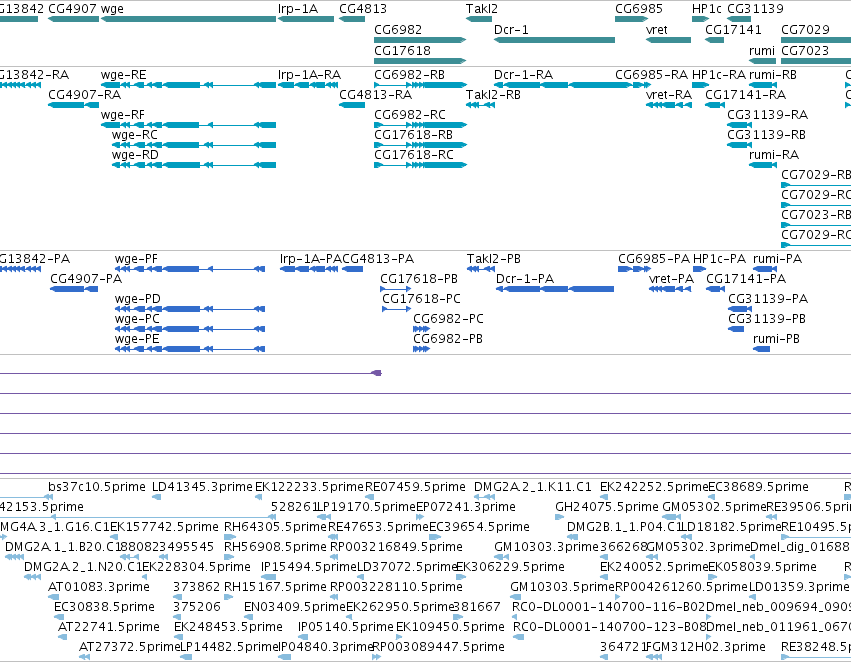Select the rumi gene label
This screenshot has width=851, height=662.
tap(762, 50)
